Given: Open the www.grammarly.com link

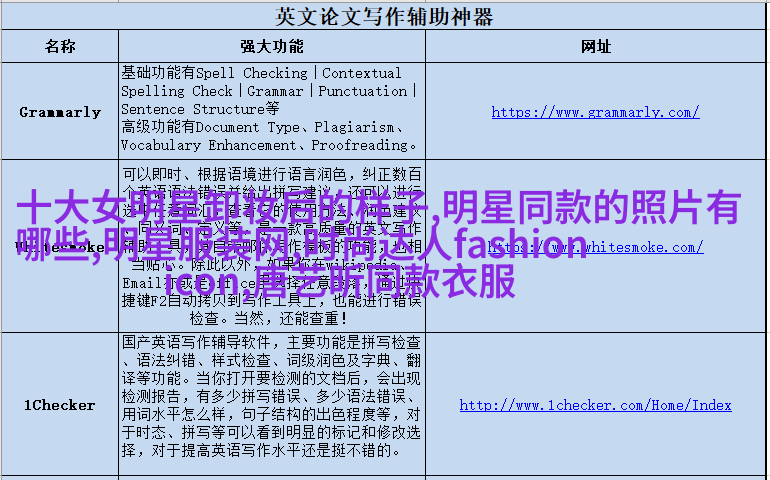Looking at the screenshot, I should (595, 112).
